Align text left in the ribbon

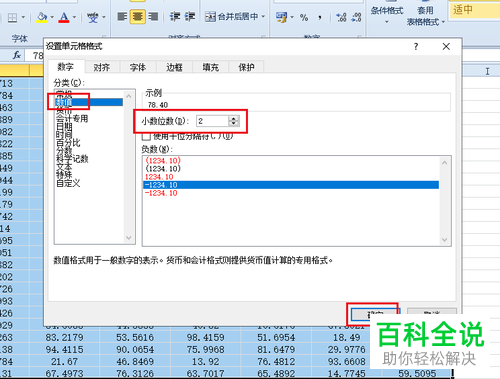tap(122, 16)
